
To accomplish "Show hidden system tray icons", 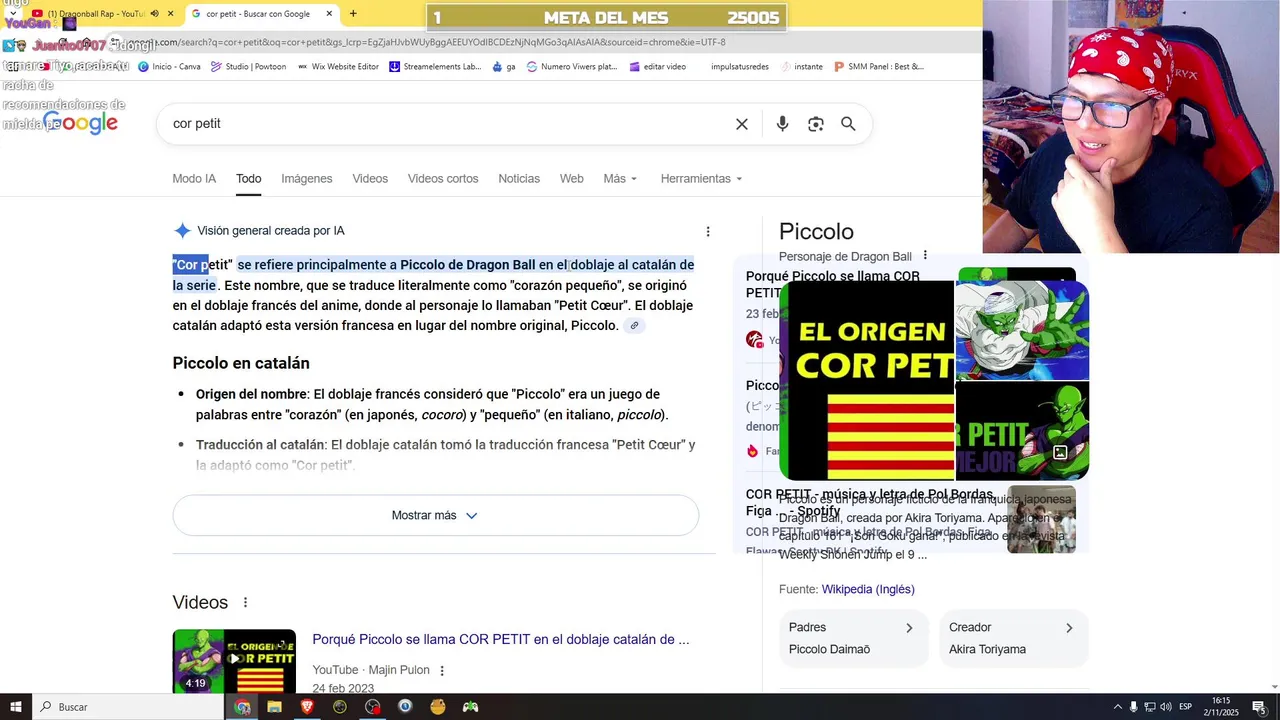I will pyautogui.click(x=1117, y=707).
